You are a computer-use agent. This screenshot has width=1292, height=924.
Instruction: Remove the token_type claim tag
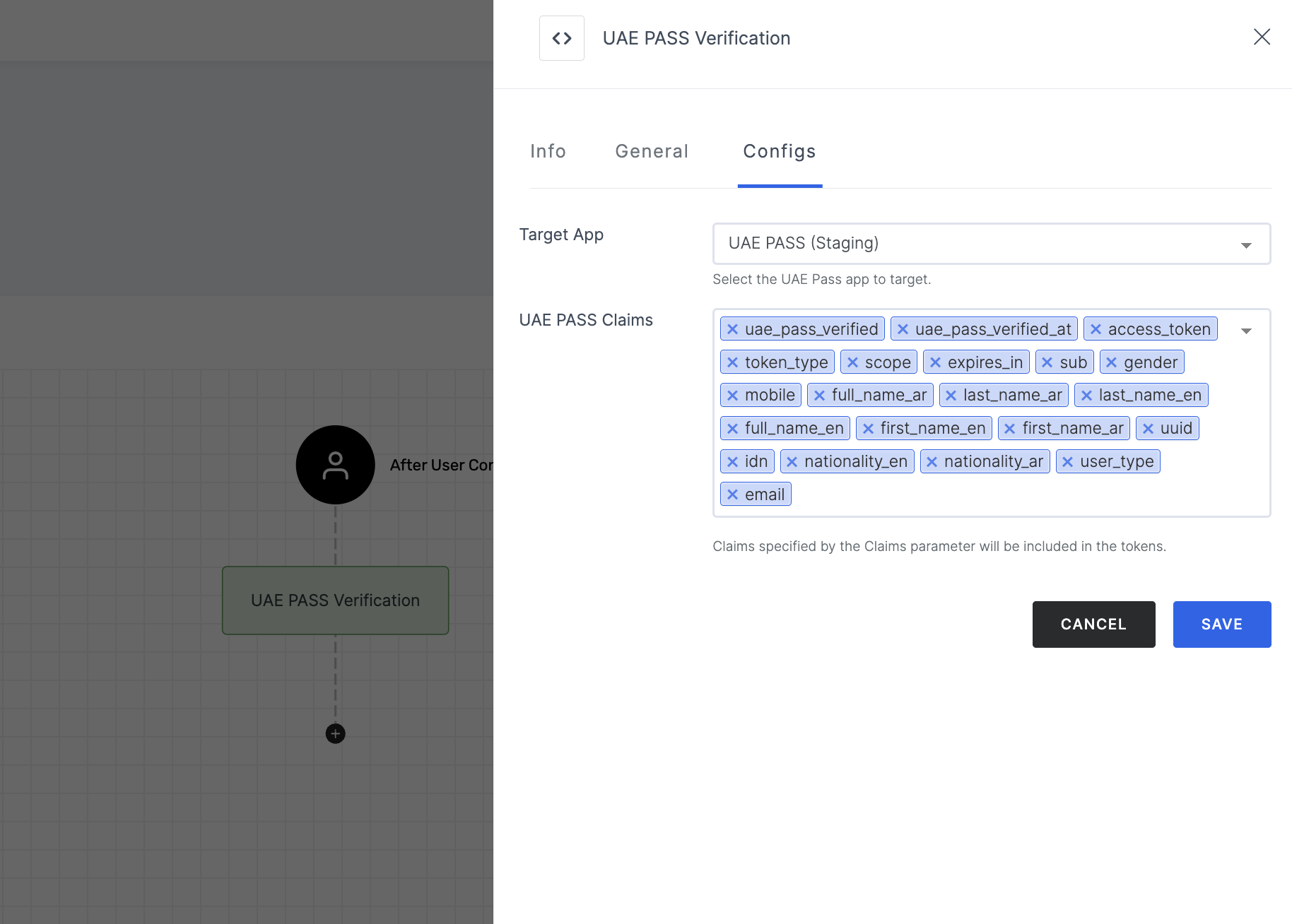pyautogui.click(x=733, y=362)
